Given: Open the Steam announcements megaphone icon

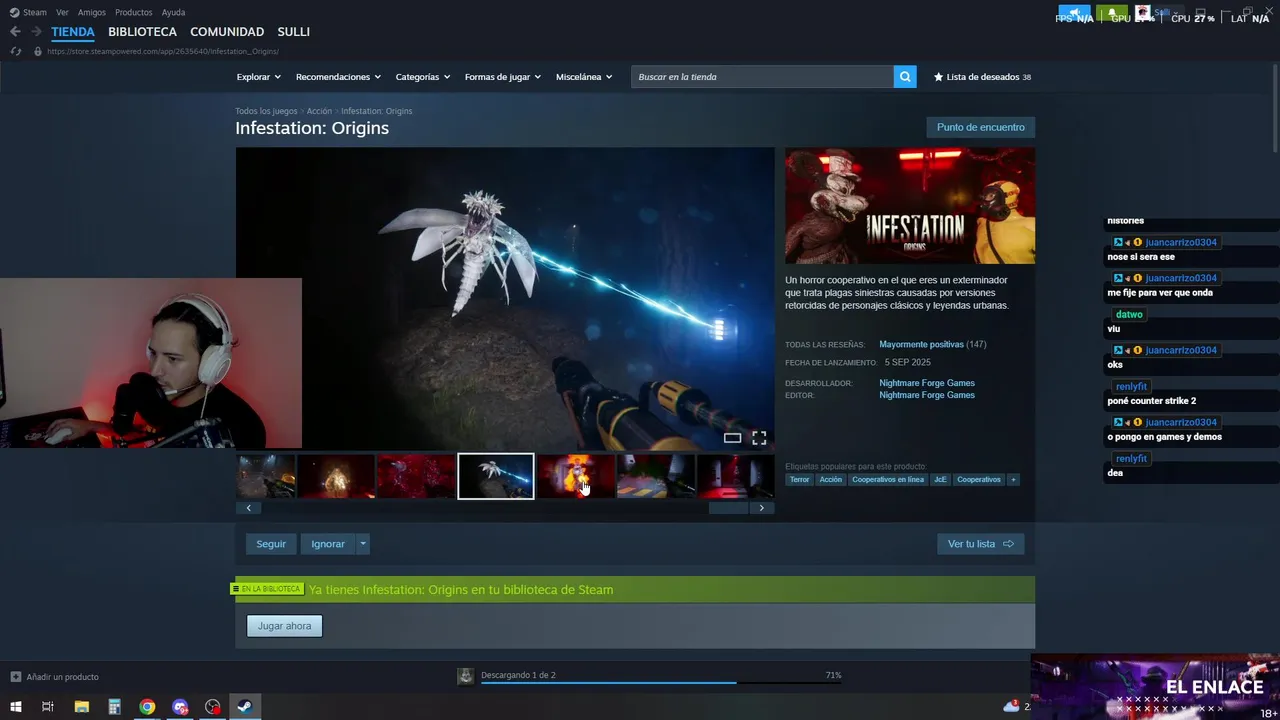Looking at the screenshot, I should coord(1075,14).
